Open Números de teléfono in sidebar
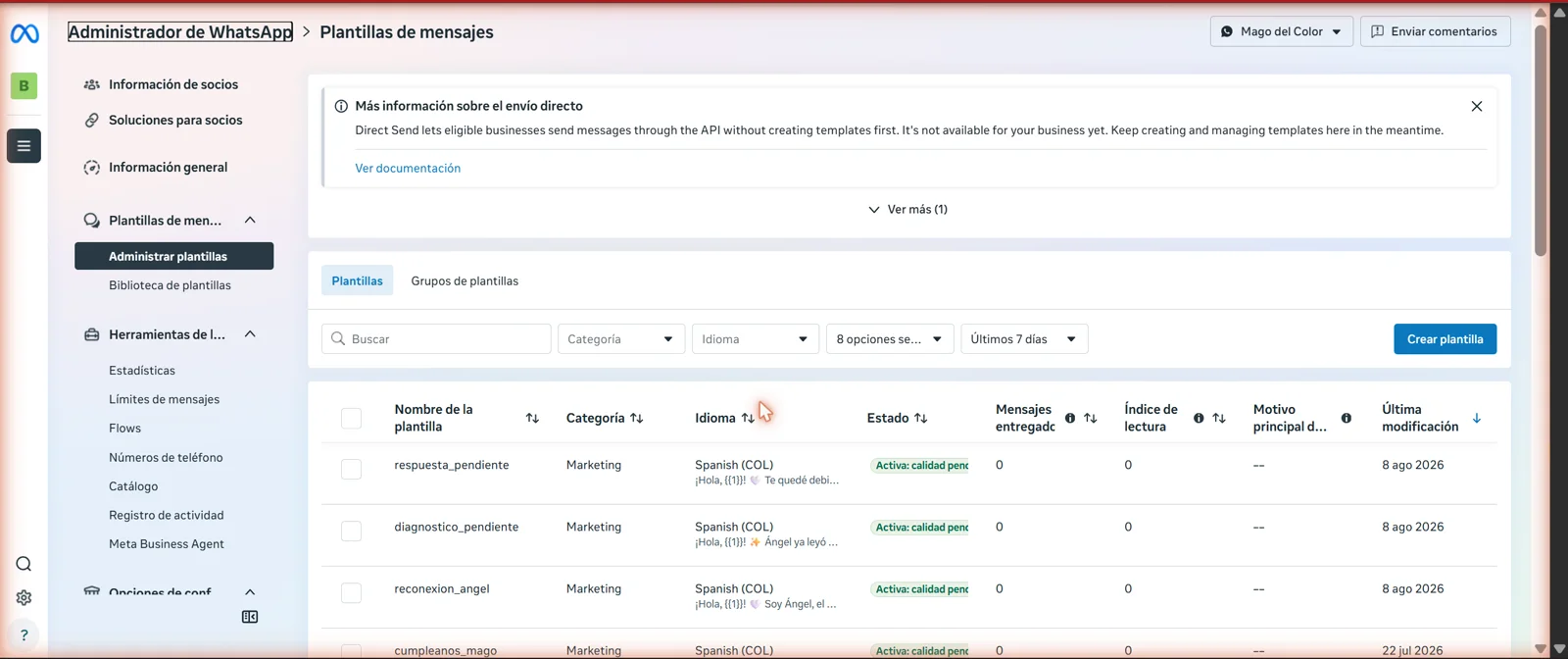This screenshot has width=1568, height=659. click(x=166, y=457)
